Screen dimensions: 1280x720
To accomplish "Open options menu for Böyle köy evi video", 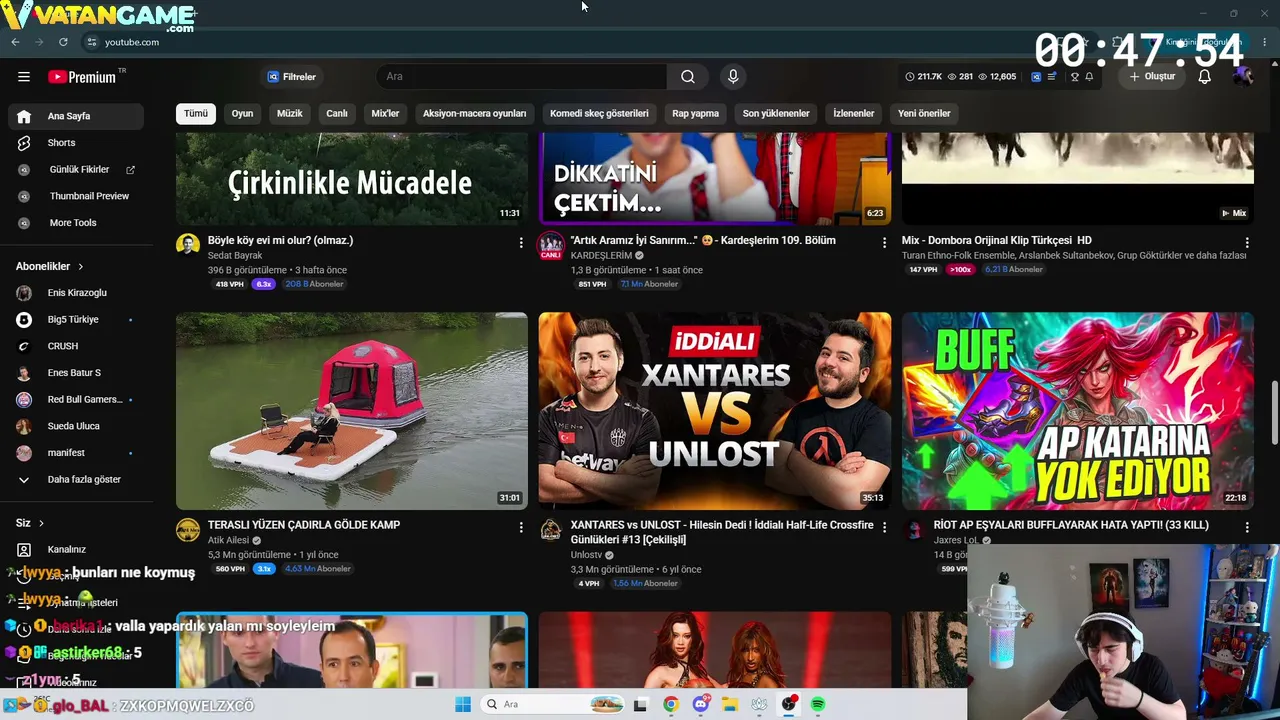I will pos(520,243).
